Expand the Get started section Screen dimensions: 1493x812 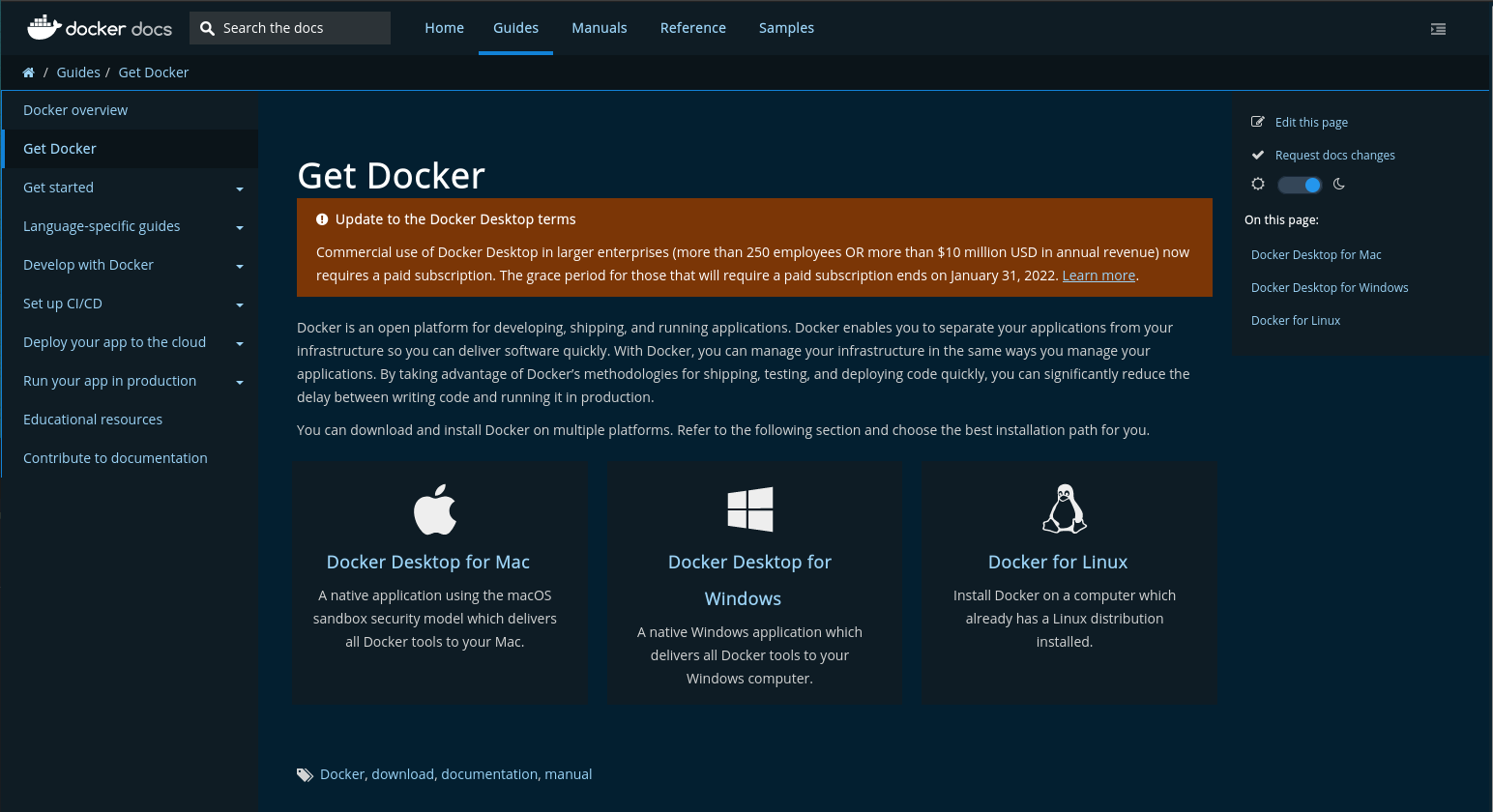(x=240, y=188)
